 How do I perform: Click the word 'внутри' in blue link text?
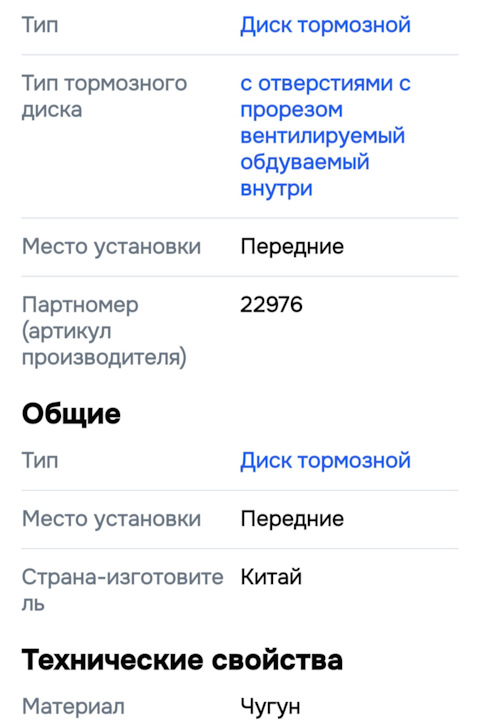(x=276, y=189)
